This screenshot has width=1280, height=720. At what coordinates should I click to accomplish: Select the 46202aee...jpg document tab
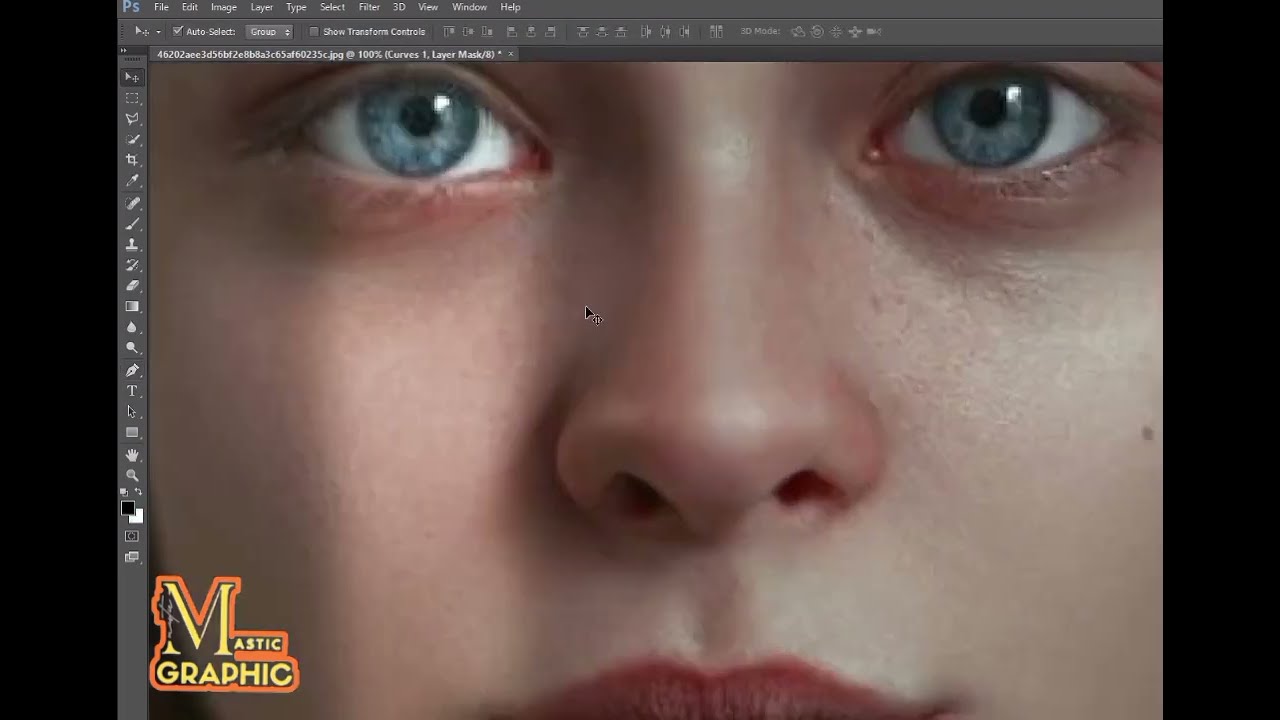[329, 54]
